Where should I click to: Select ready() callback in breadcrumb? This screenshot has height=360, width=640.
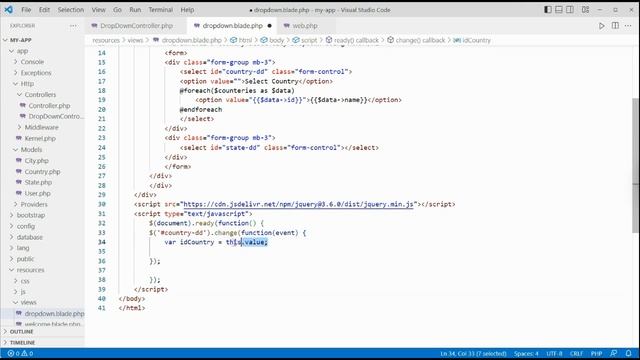[352, 40]
